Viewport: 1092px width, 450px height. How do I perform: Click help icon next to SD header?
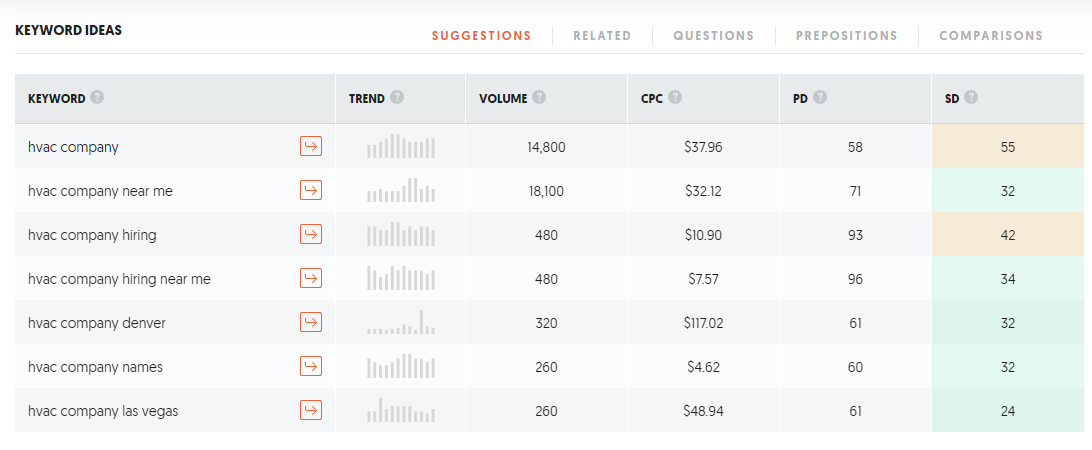tap(971, 98)
